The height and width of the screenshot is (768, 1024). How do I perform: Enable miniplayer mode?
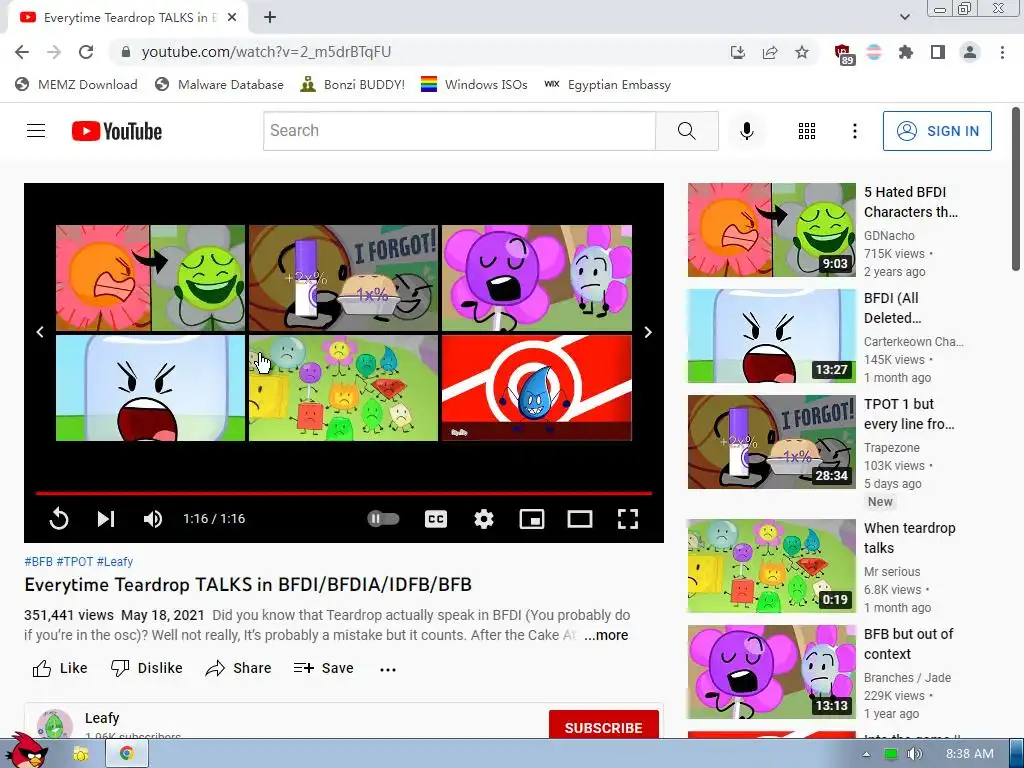(532, 519)
